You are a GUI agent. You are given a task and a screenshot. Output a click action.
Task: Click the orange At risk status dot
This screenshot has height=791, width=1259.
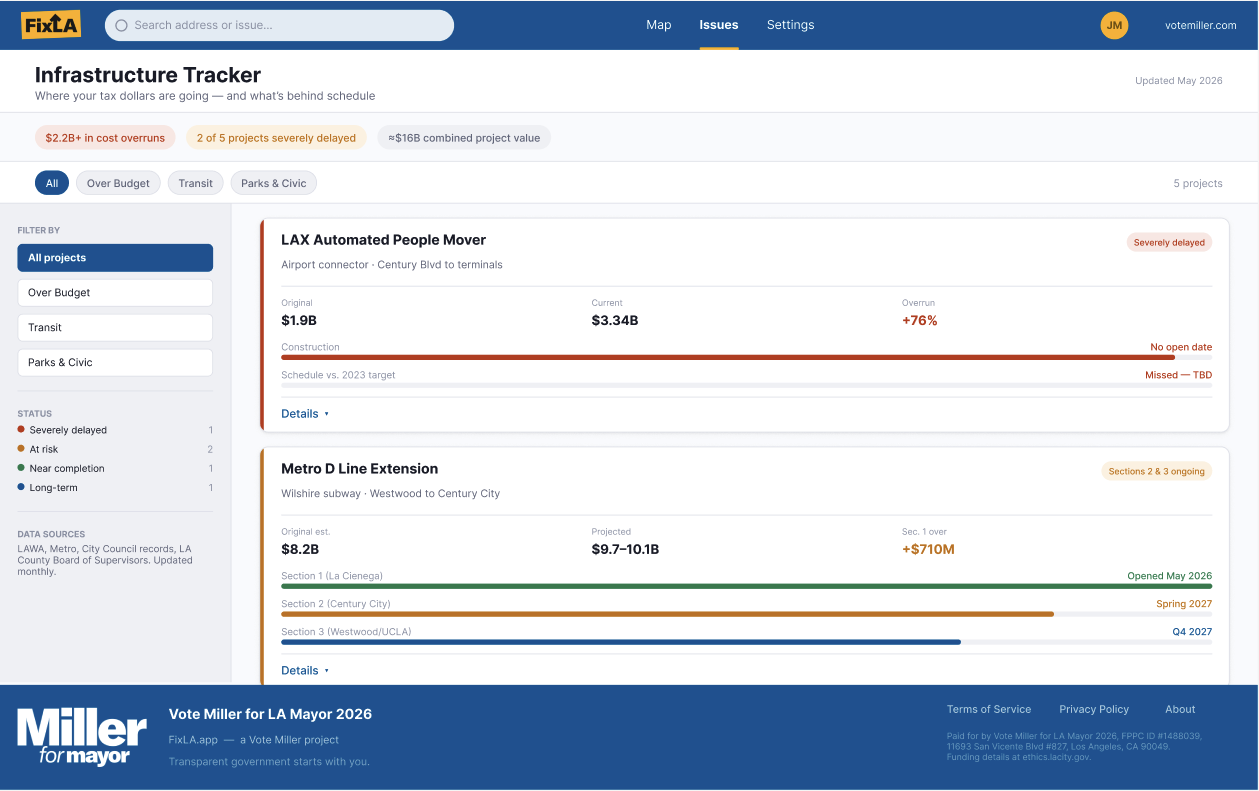pos(21,449)
